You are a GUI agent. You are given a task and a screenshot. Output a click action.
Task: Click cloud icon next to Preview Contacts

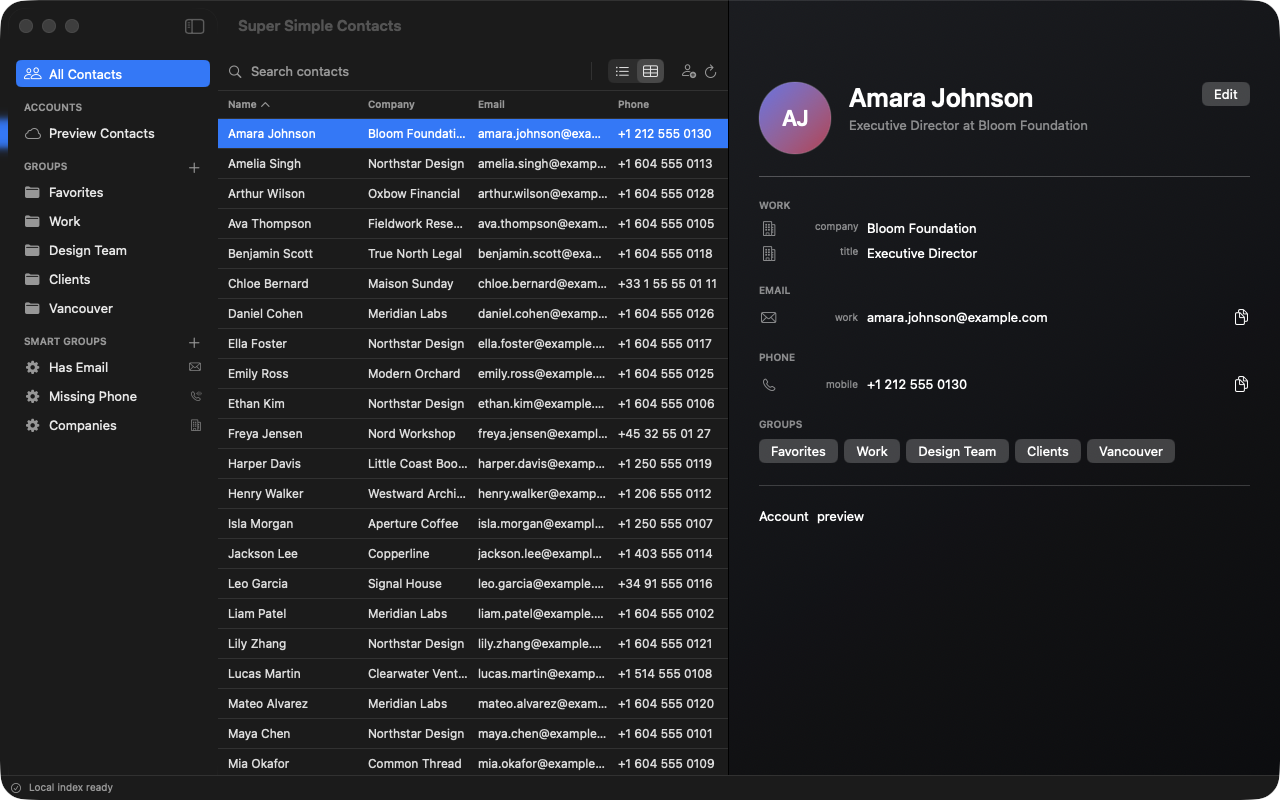[x=33, y=133]
